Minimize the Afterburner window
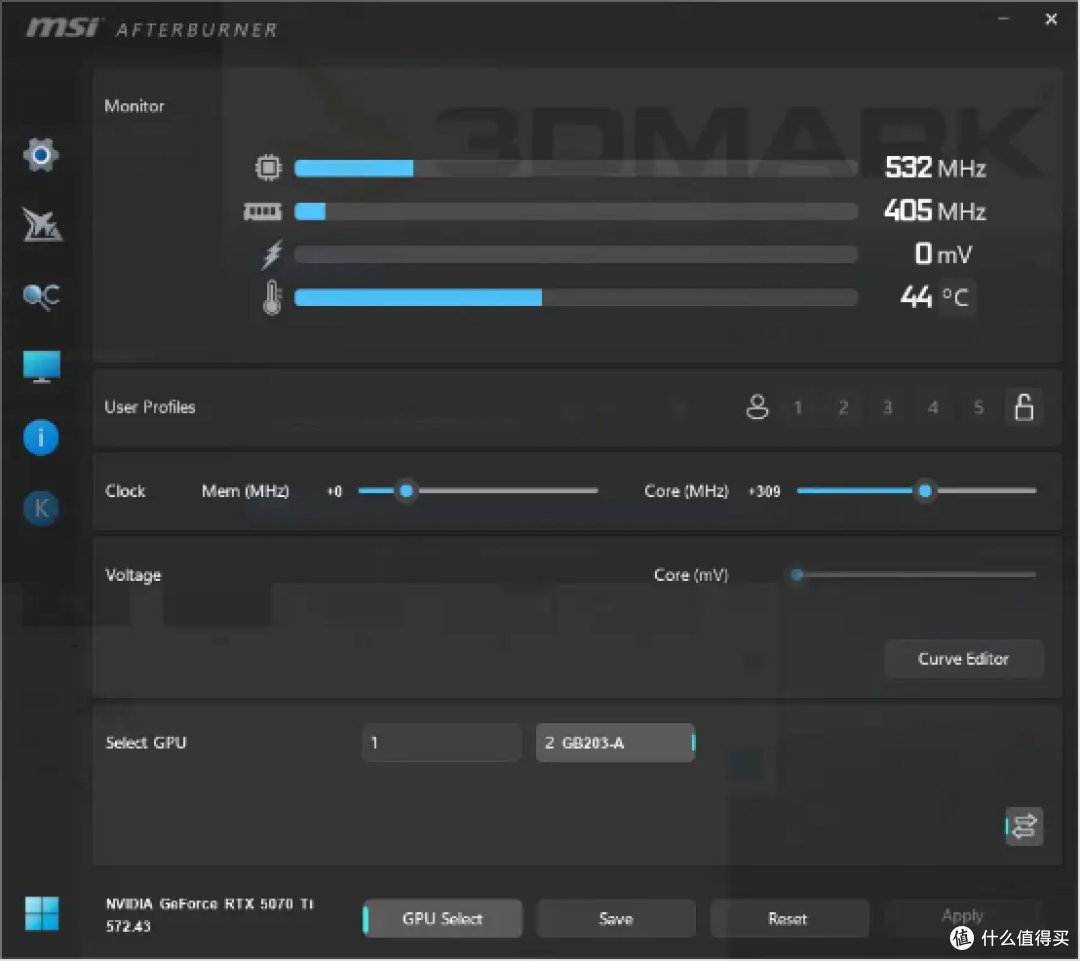 (x=1004, y=19)
